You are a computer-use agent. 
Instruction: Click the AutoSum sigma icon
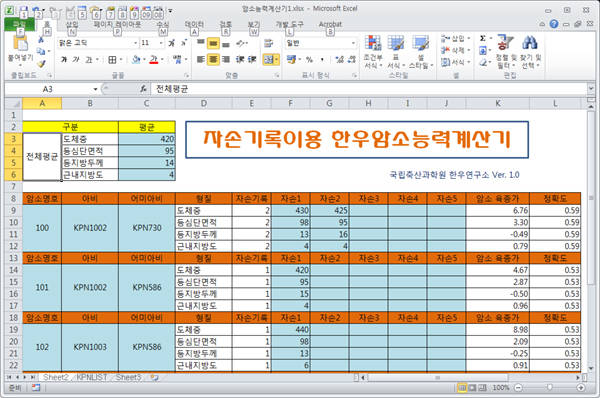coord(483,38)
